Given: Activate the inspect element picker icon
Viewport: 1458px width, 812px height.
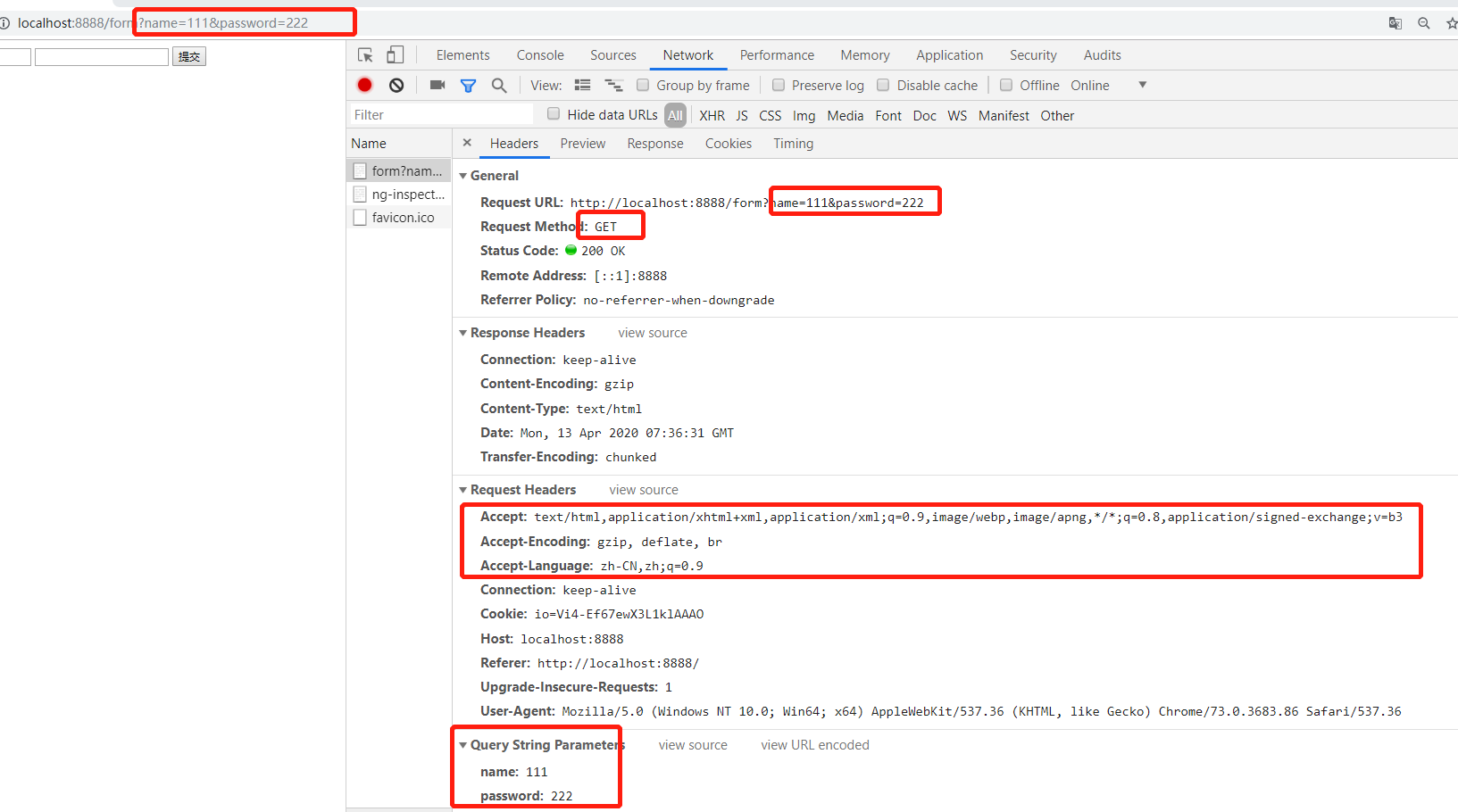Looking at the screenshot, I should click(365, 55).
